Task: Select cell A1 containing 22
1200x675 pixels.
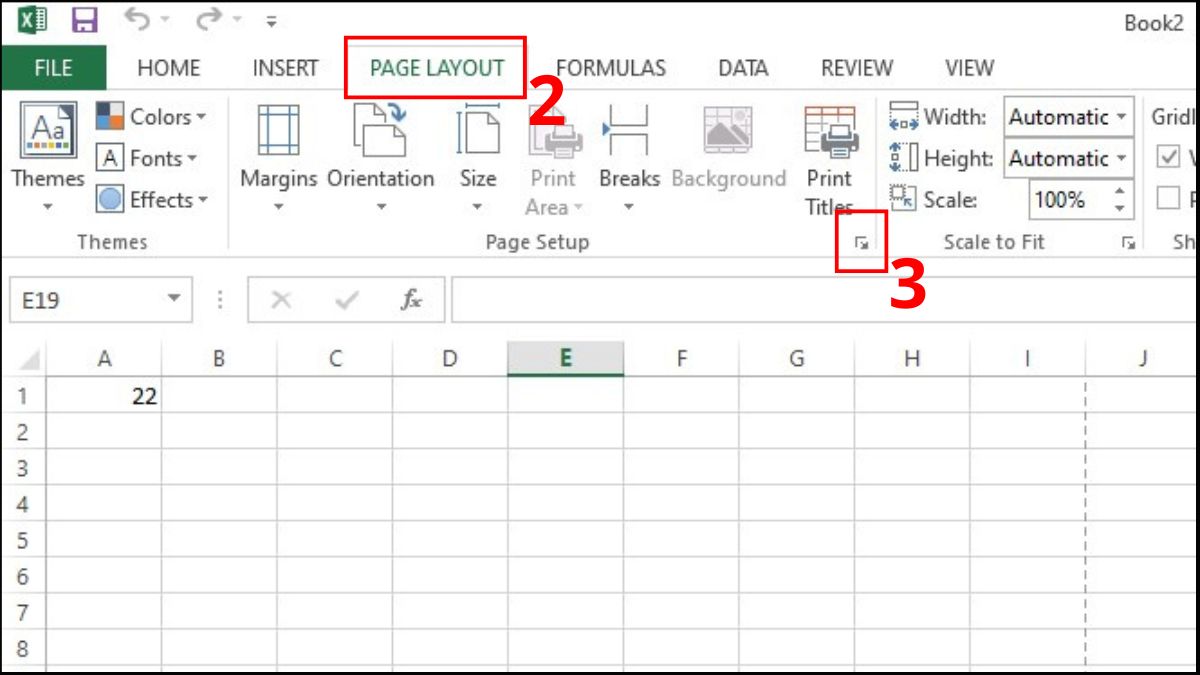Action: tap(104, 396)
